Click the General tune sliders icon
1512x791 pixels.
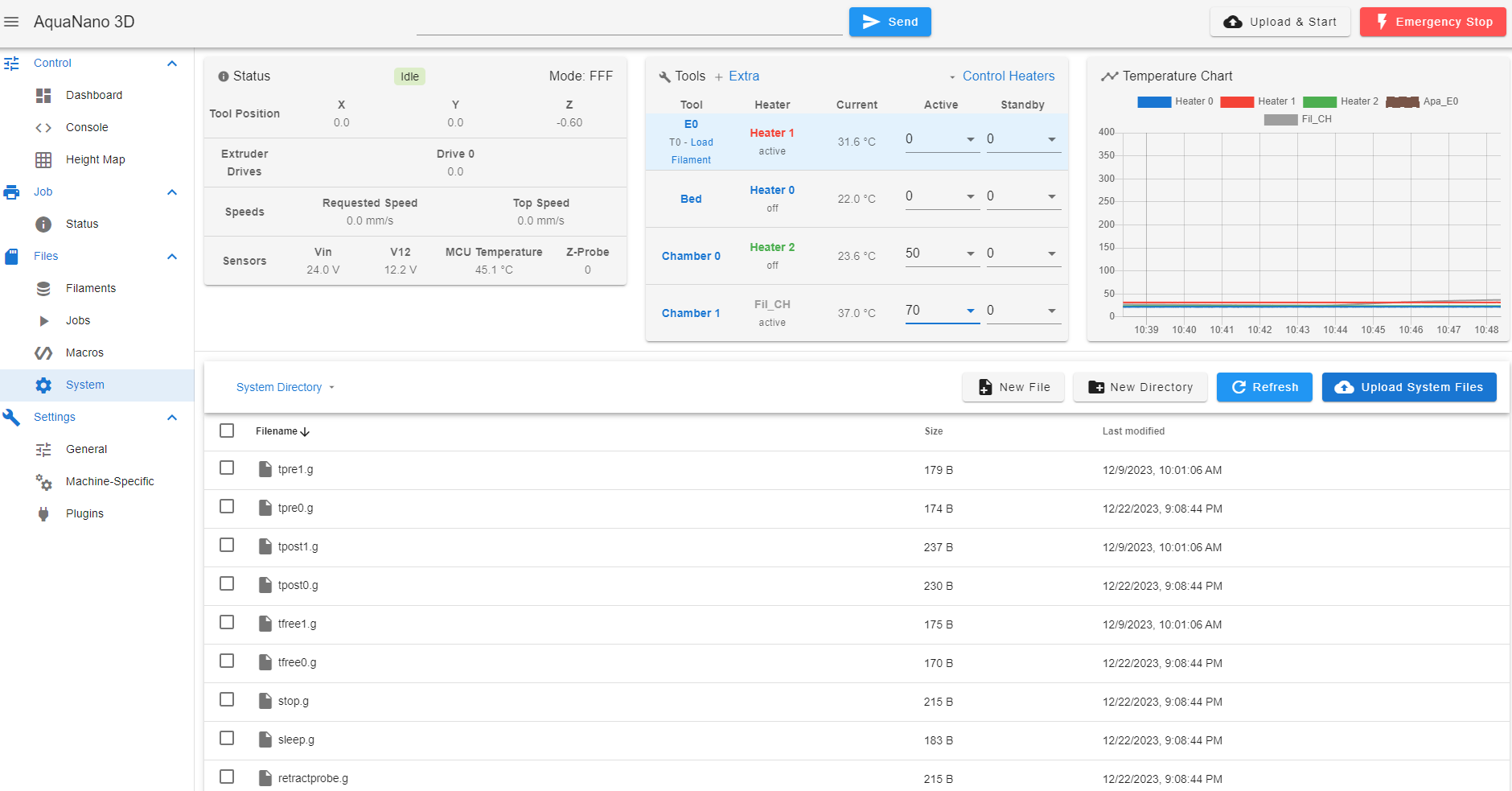point(43,449)
